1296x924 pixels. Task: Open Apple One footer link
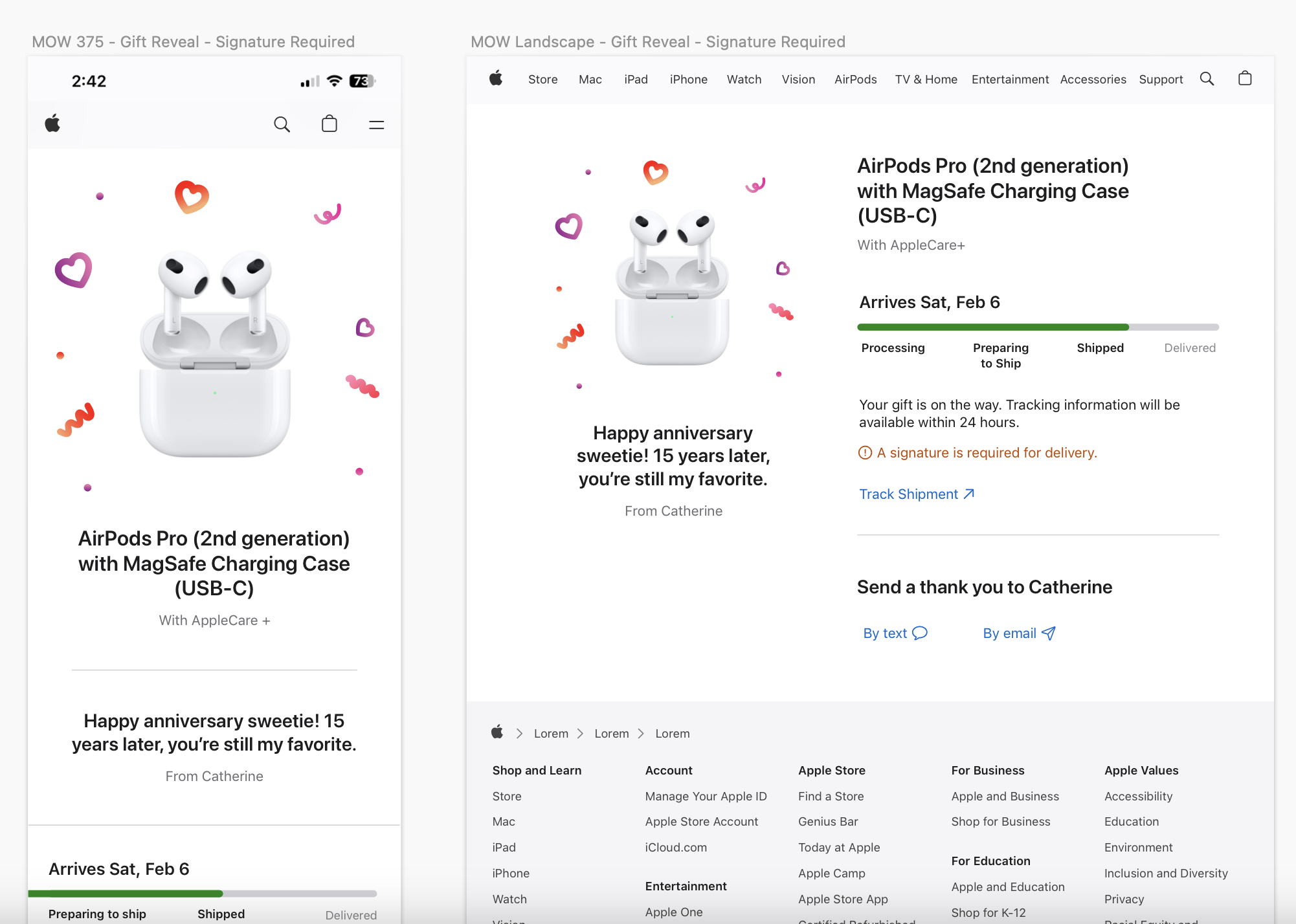(674, 912)
